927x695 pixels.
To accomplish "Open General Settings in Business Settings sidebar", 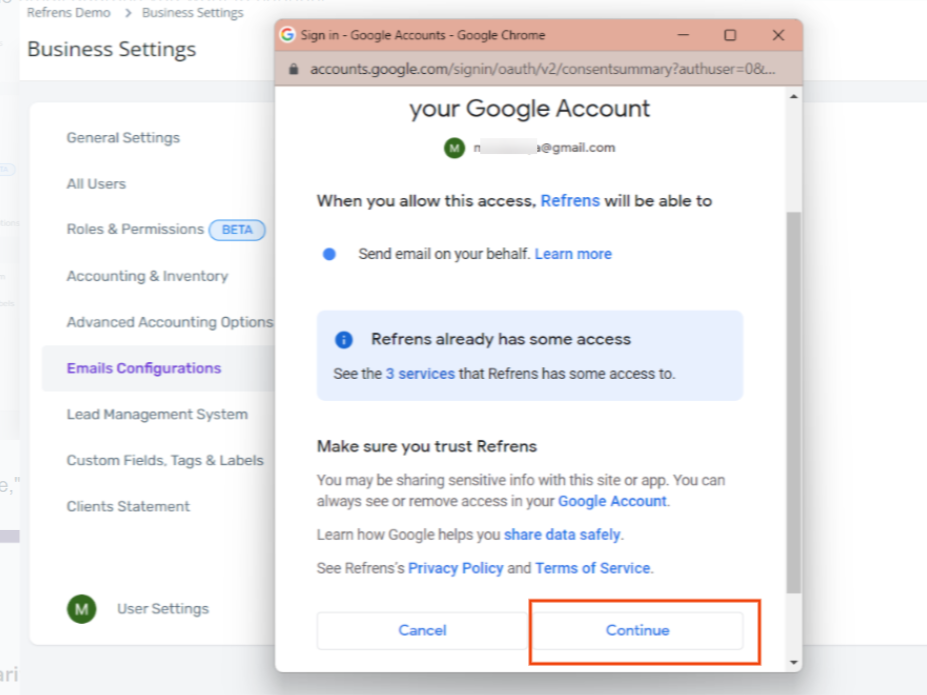I will (x=123, y=138).
